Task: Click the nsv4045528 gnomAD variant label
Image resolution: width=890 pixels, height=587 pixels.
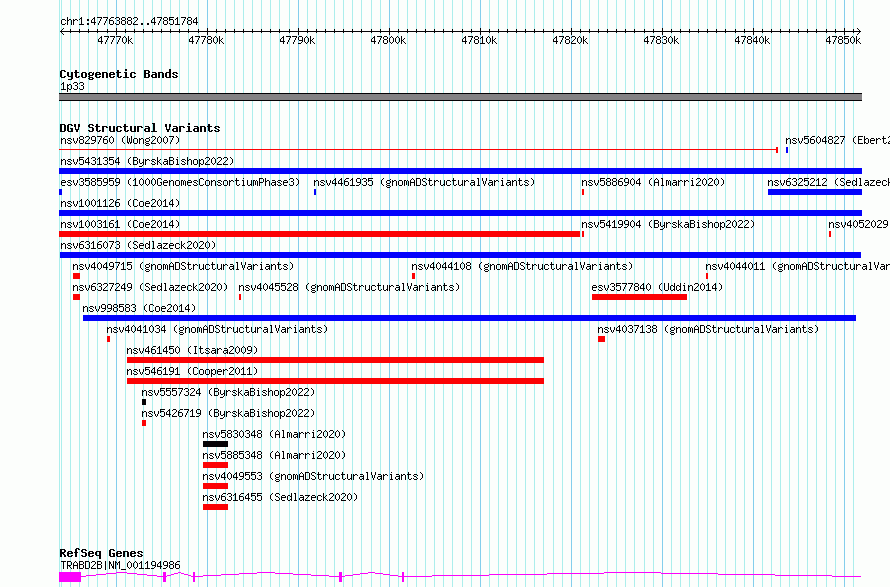Action: [x=349, y=287]
